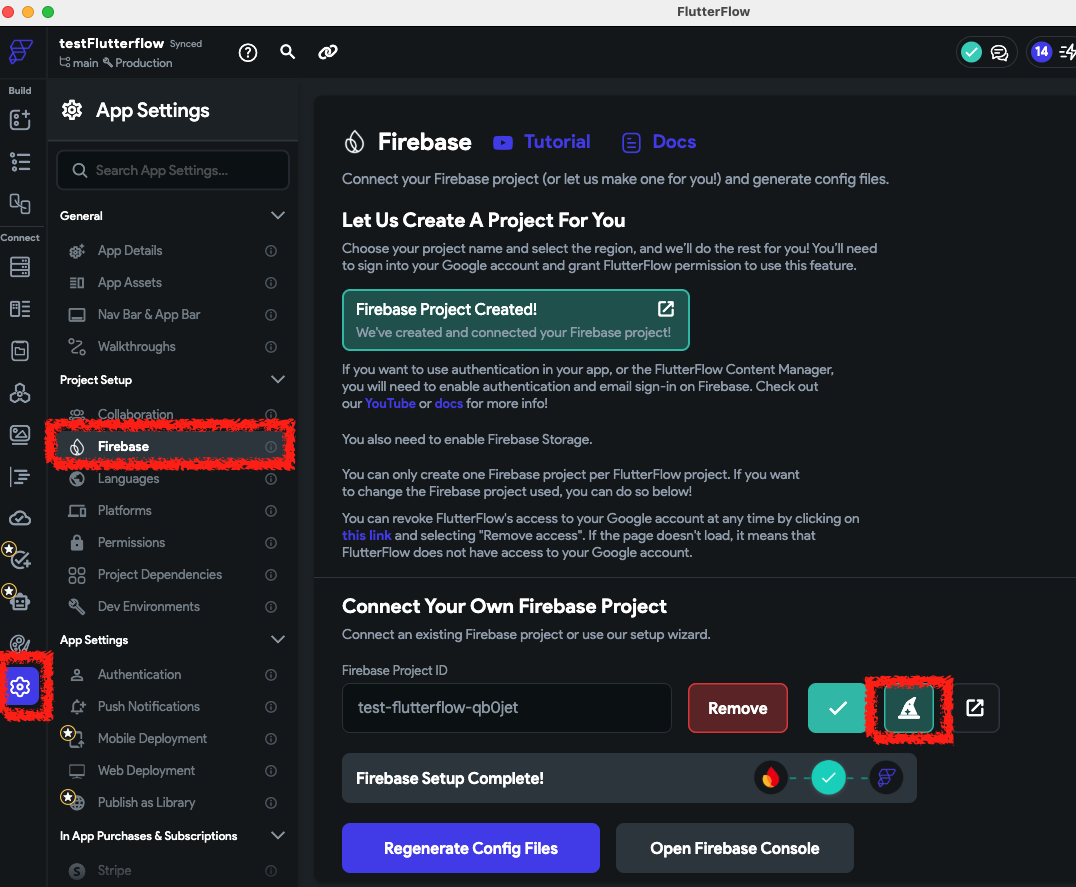1076x887 pixels.
Task: Click info icon next to Authentication
Action: tap(271, 675)
